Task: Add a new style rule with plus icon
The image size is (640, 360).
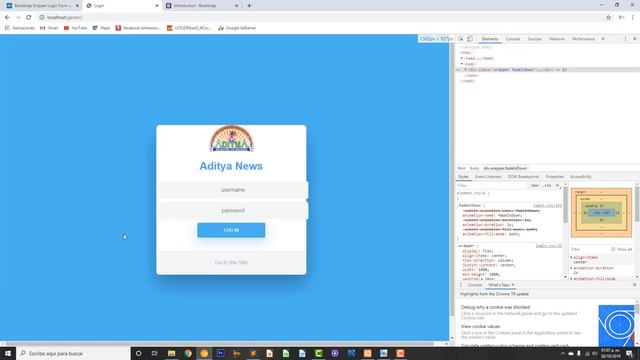Action: point(558,186)
